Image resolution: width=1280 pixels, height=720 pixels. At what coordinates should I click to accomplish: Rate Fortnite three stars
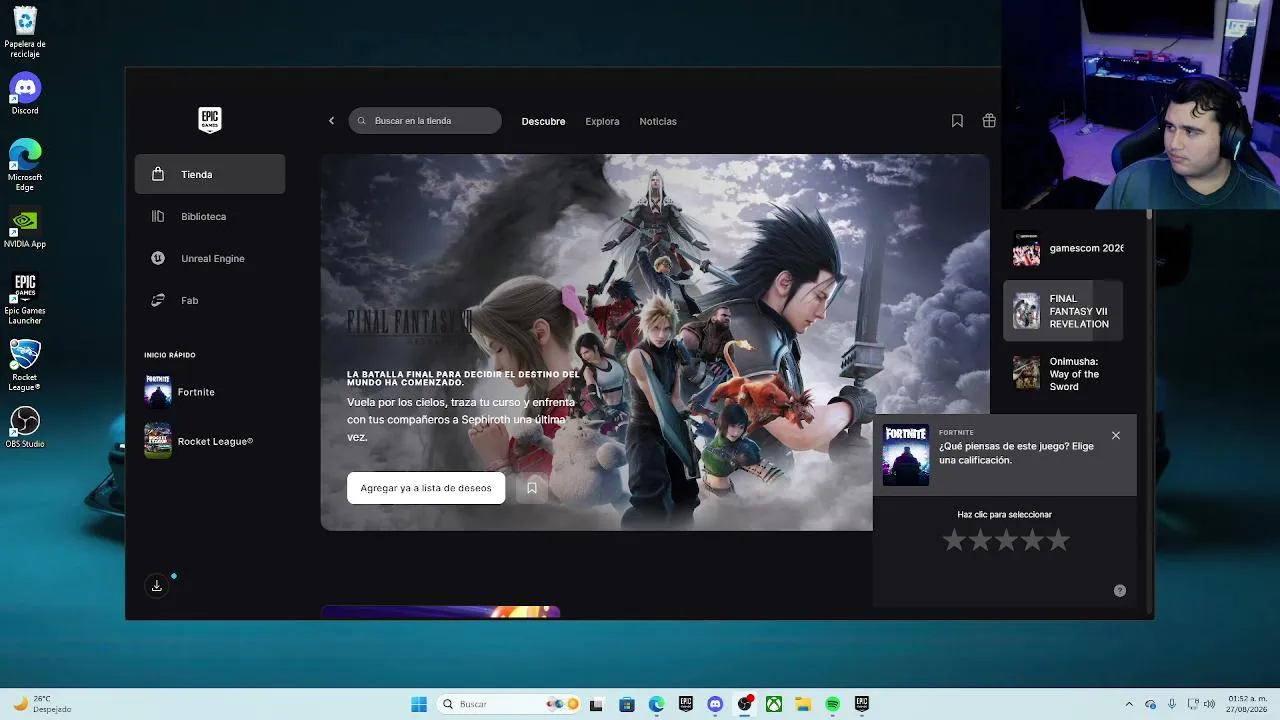pyautogui.click(x=1006, y=541)
